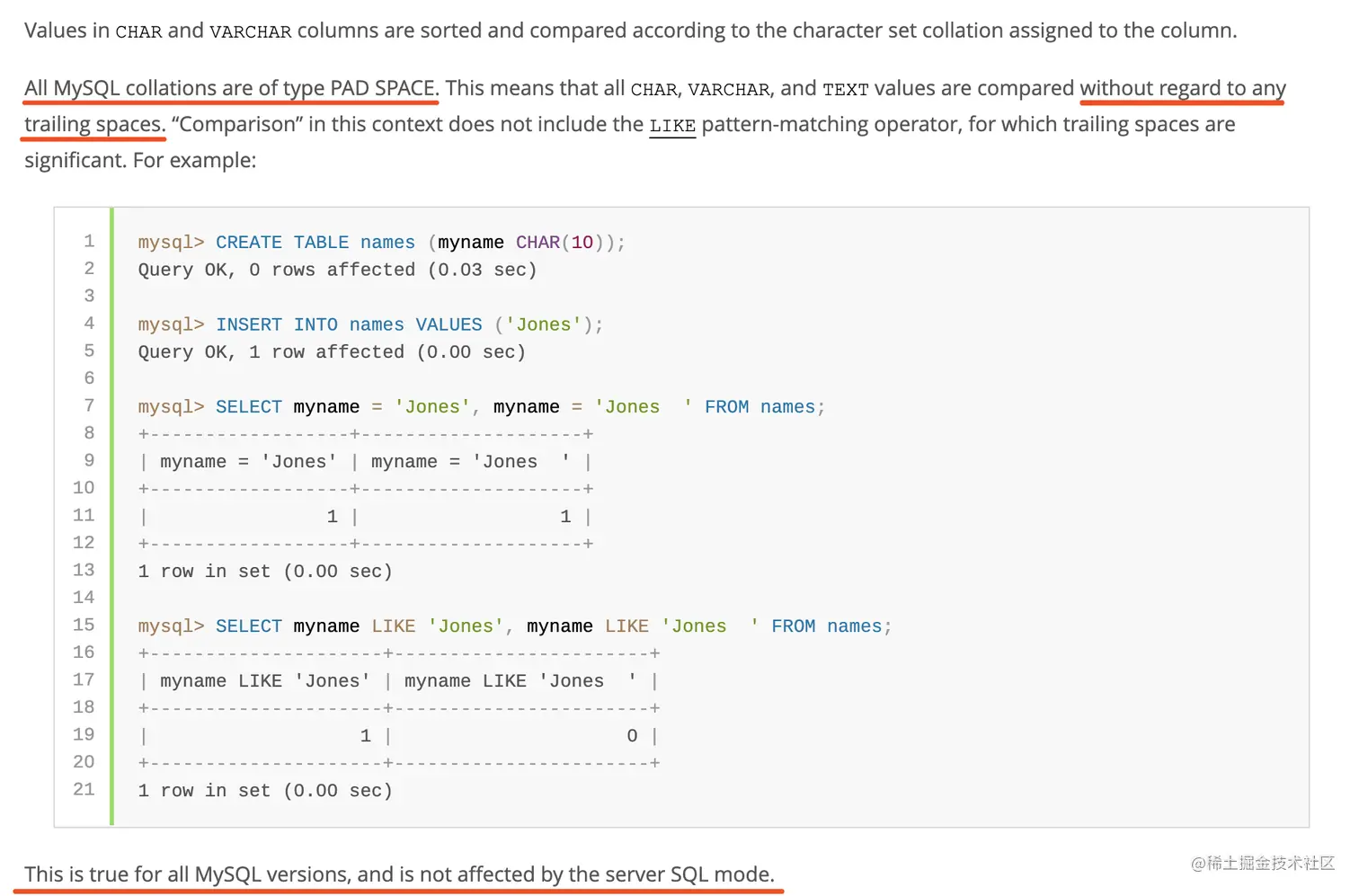
Task: Click the ('Jones'); value on line 4
Action: point(549,324)
